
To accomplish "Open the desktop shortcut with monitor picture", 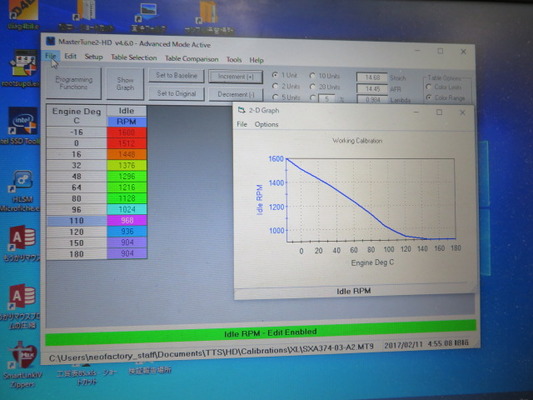I will click(x=148, y=17).
